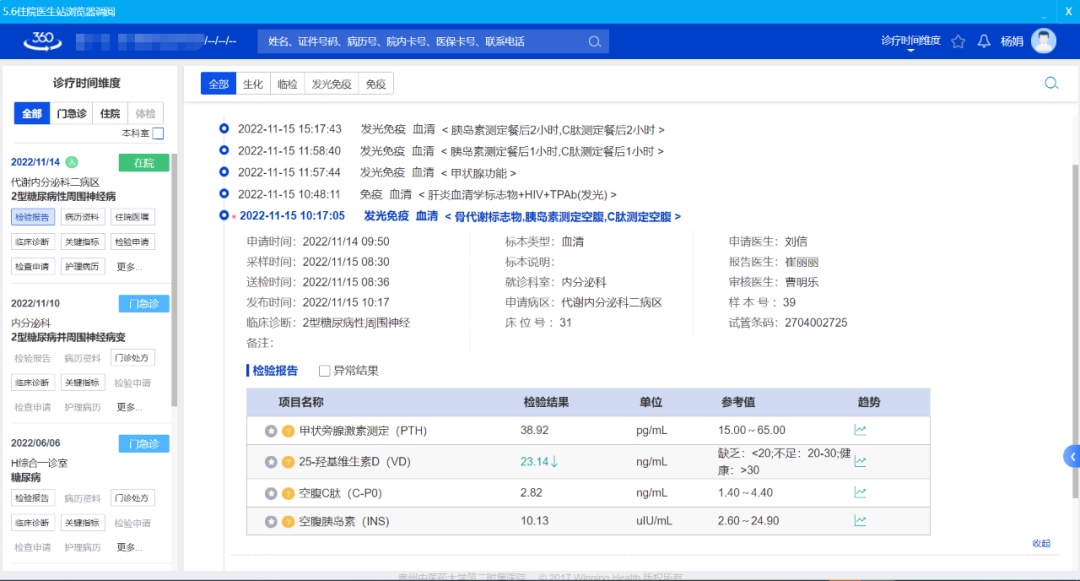Click the green badge beside 2022/11/14

click(72, 162)
